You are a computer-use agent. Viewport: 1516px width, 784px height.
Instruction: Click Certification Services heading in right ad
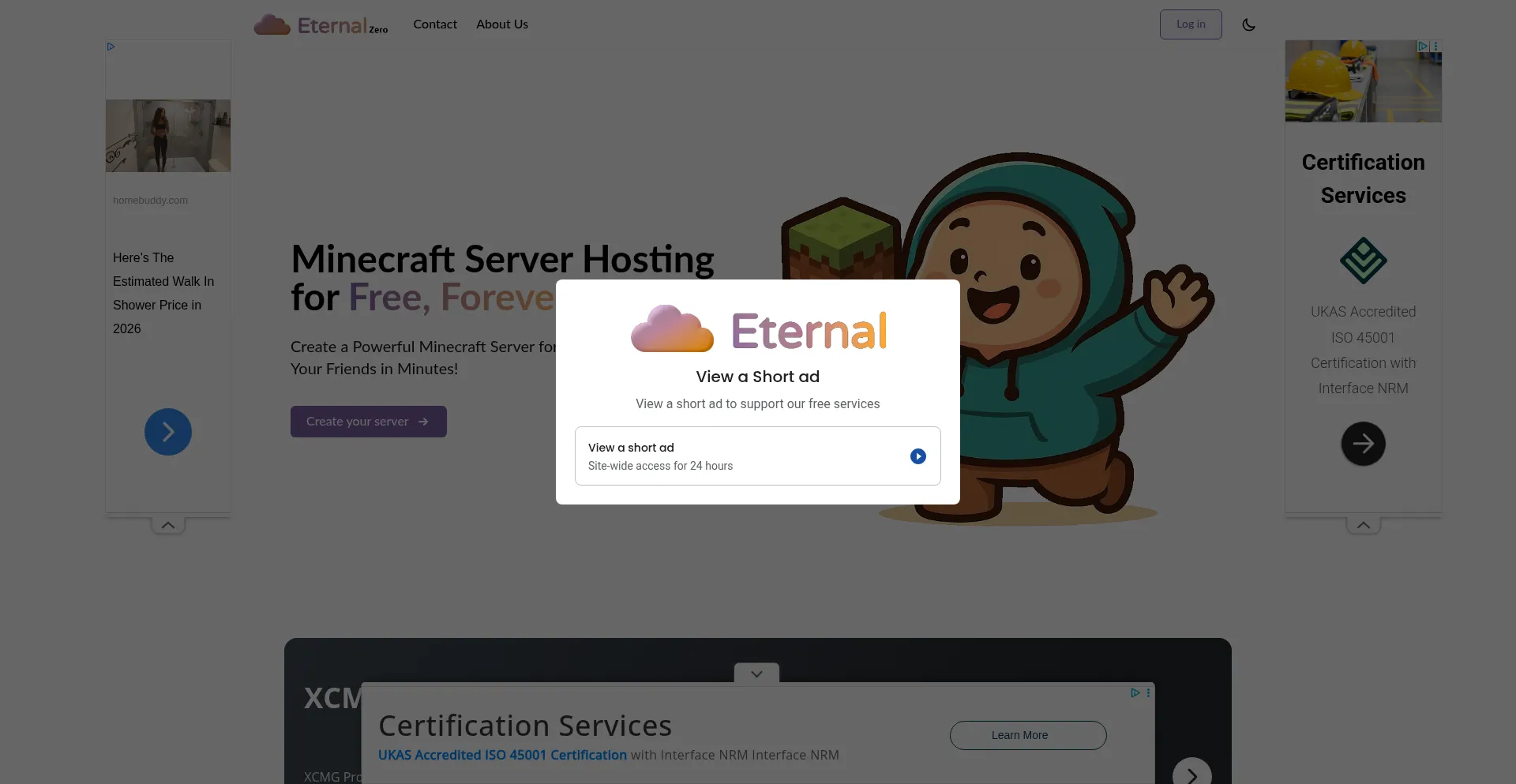(x=1364, y=178)
